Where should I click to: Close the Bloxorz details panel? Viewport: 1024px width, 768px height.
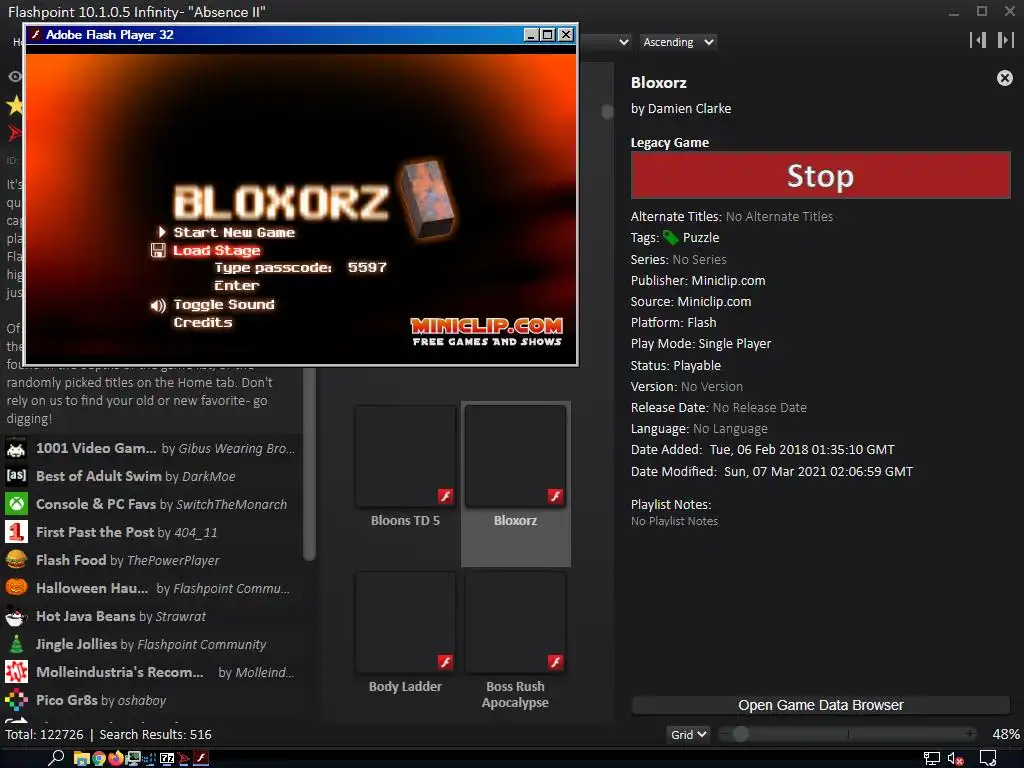1004,78
